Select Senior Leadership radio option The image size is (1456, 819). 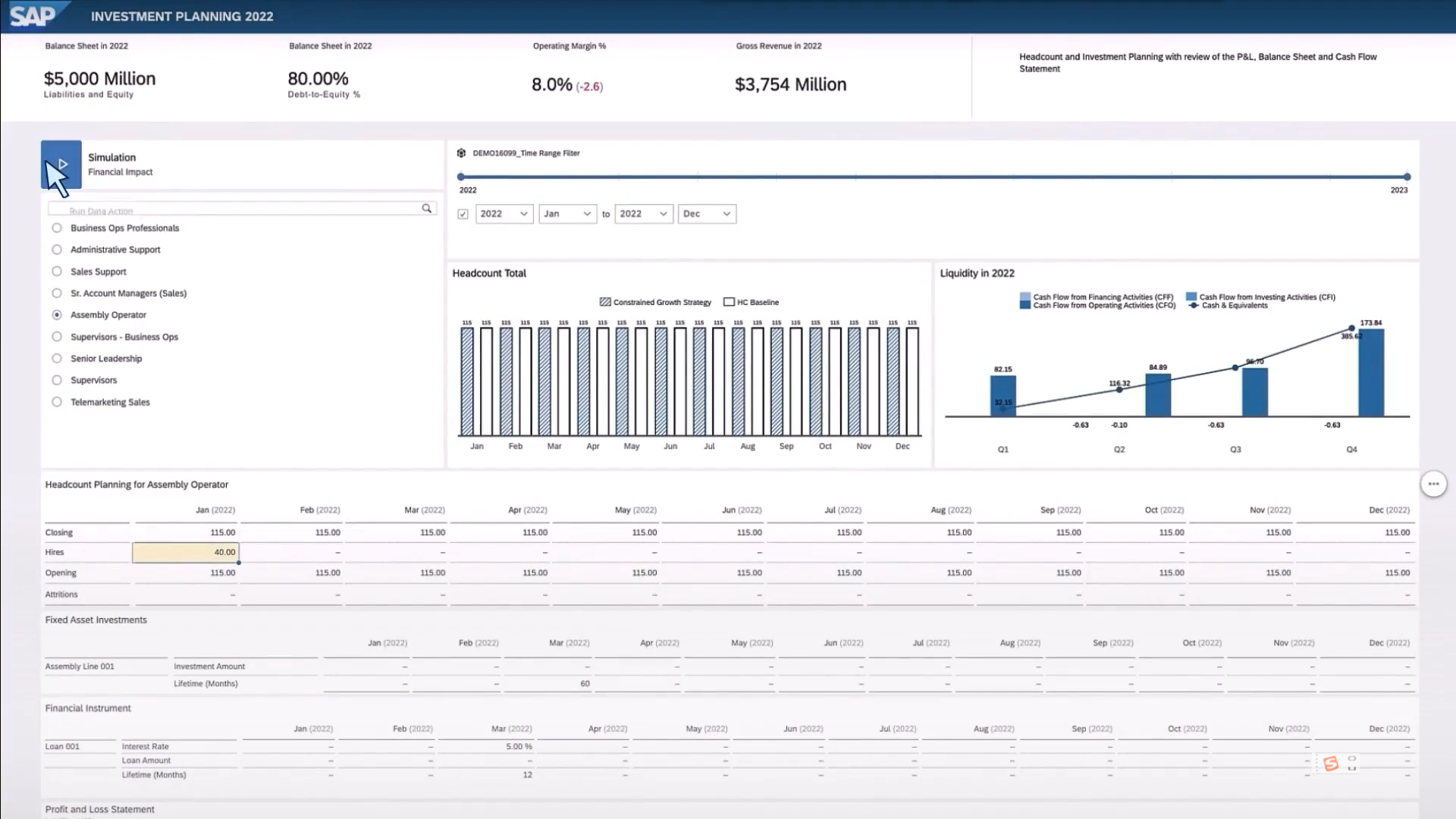click(57, 359)
